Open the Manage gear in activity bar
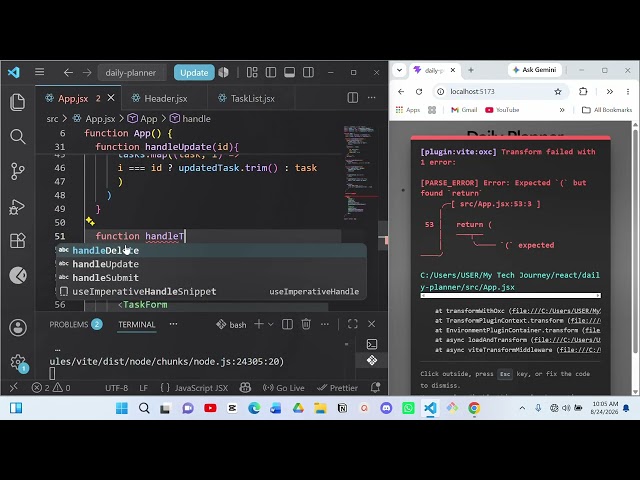This screenshot has height=480, width=640. 18,362
